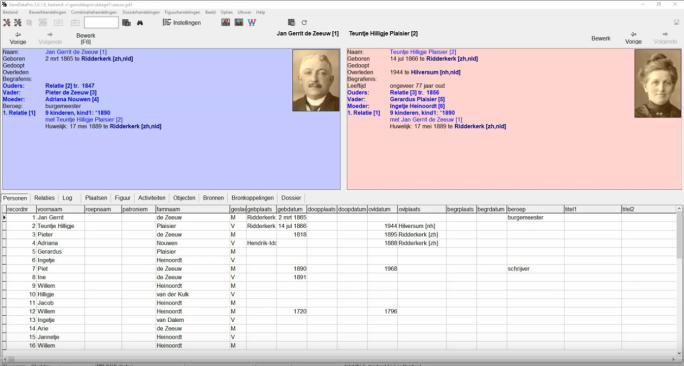Click the toolbar search input field
684x366 pixels.
coord(101,23)
